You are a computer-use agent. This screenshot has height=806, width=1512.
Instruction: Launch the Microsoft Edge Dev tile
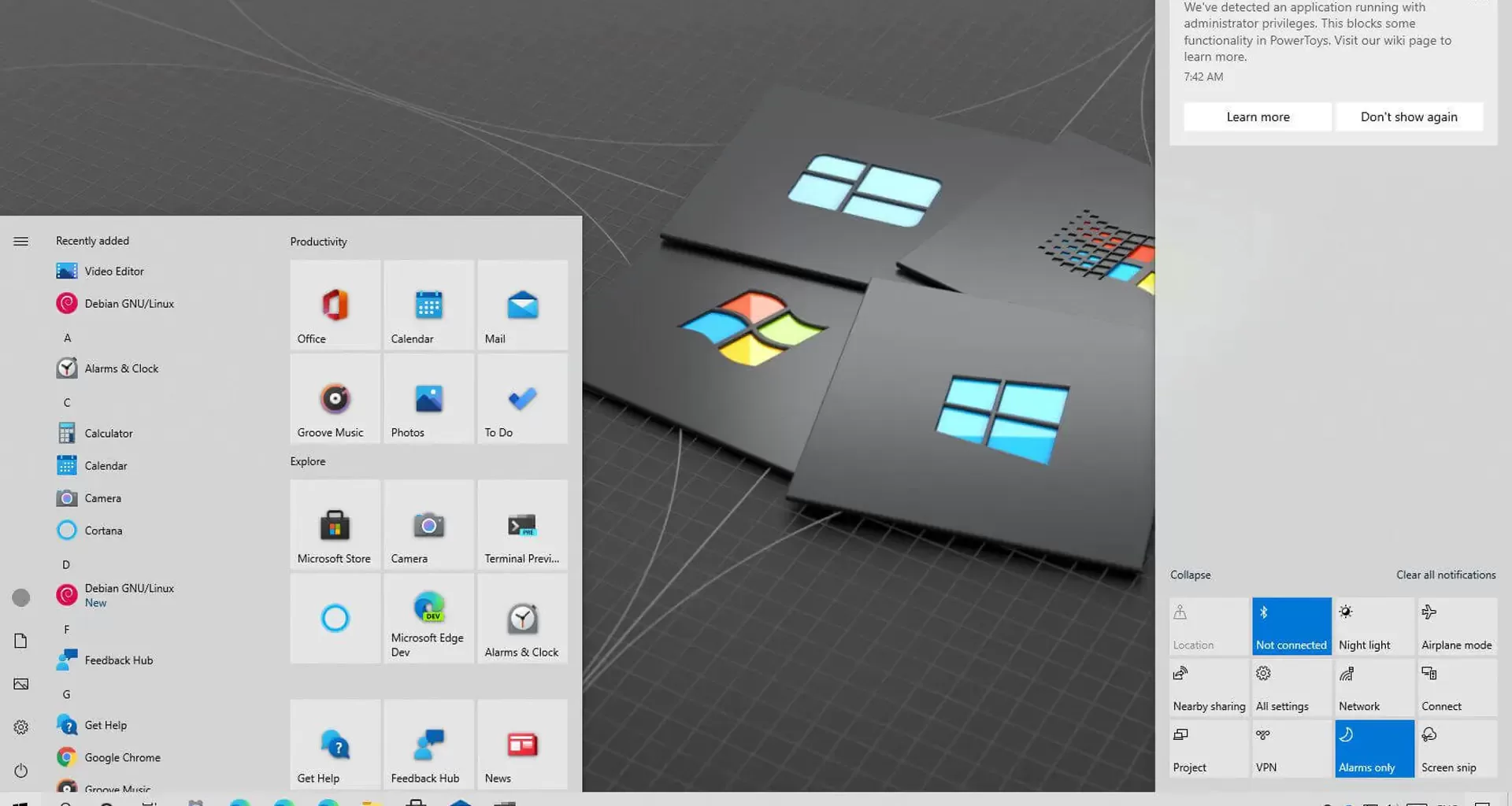click(x=428, y=618)
